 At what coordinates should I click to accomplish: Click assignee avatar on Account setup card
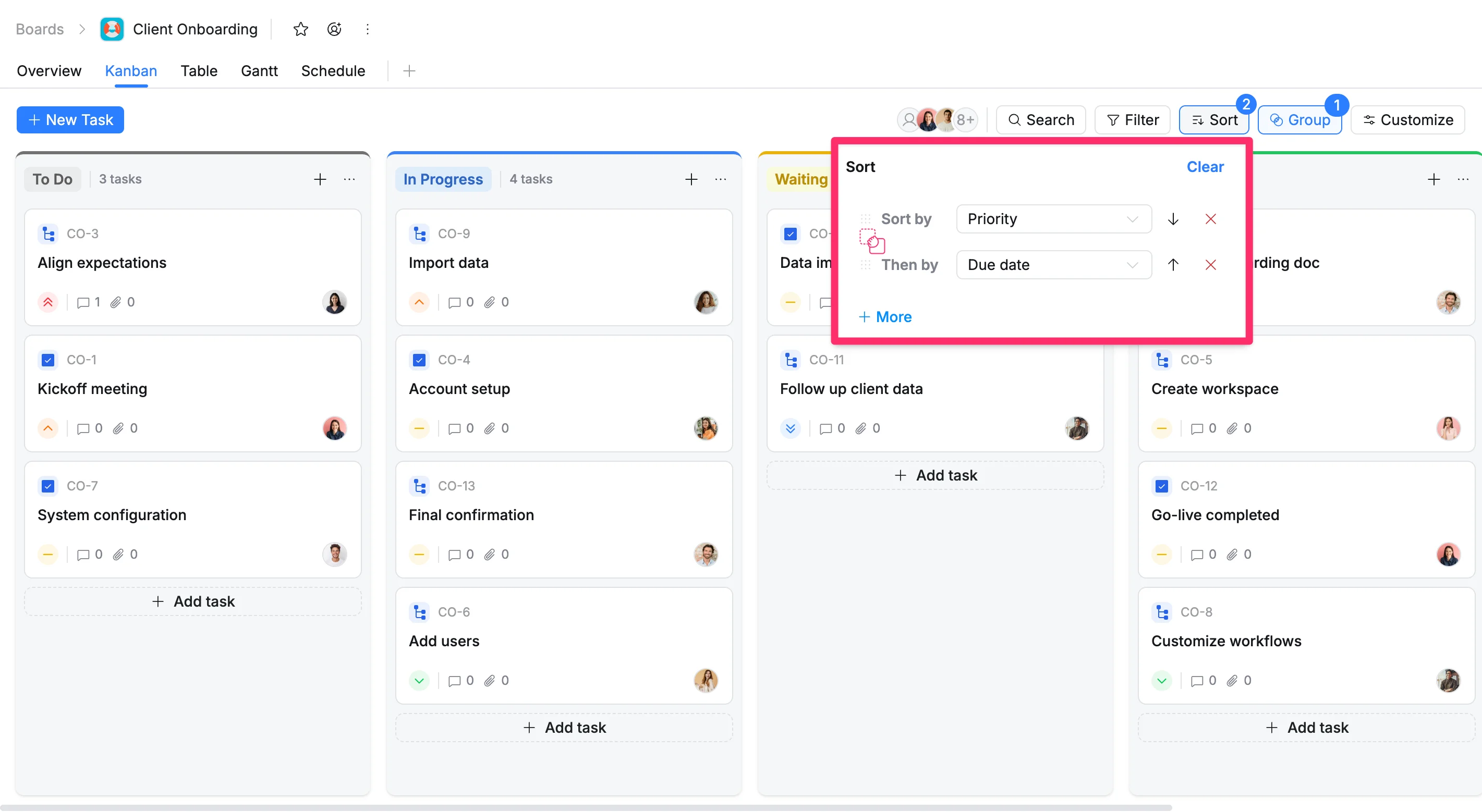pos(706,428)
